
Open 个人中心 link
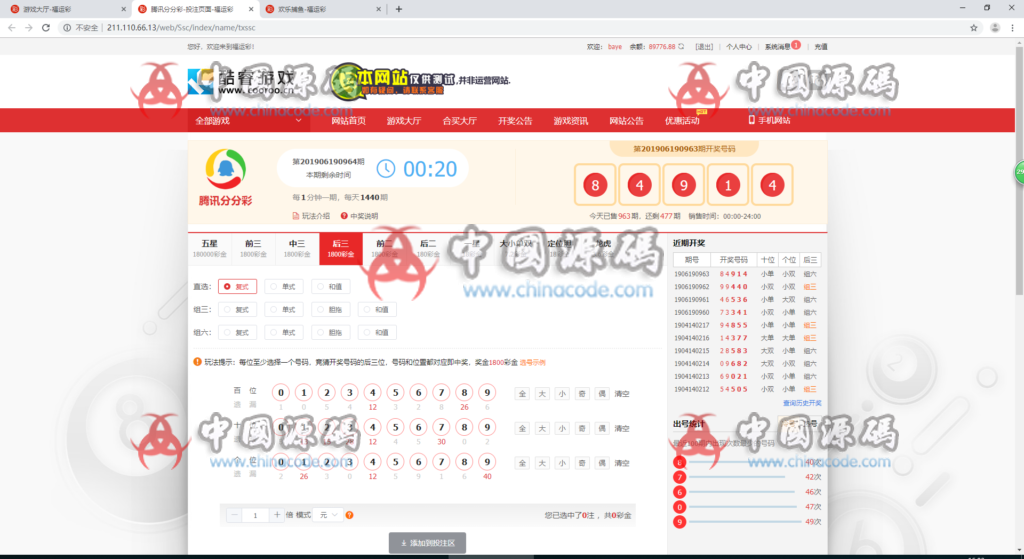click(739, 46)
